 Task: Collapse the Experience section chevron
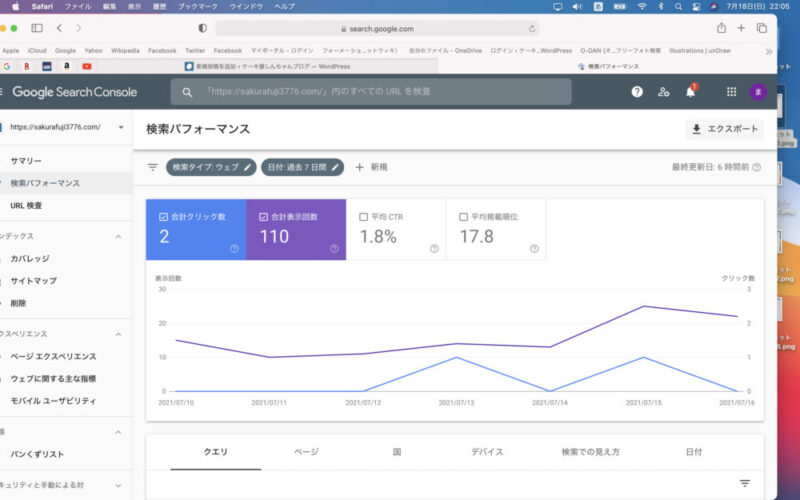pyautogui.click(x=118, y=334)
